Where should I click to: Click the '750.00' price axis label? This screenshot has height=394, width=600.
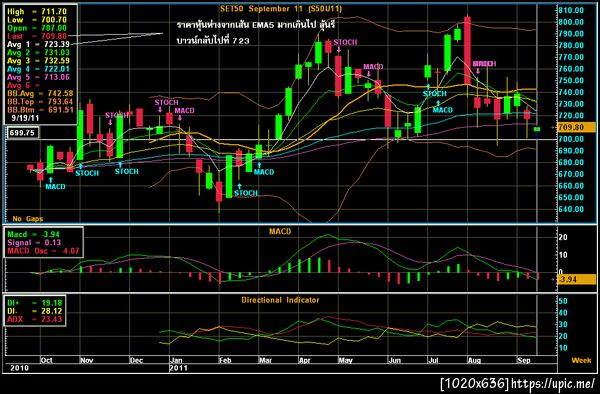click(571, 80)
